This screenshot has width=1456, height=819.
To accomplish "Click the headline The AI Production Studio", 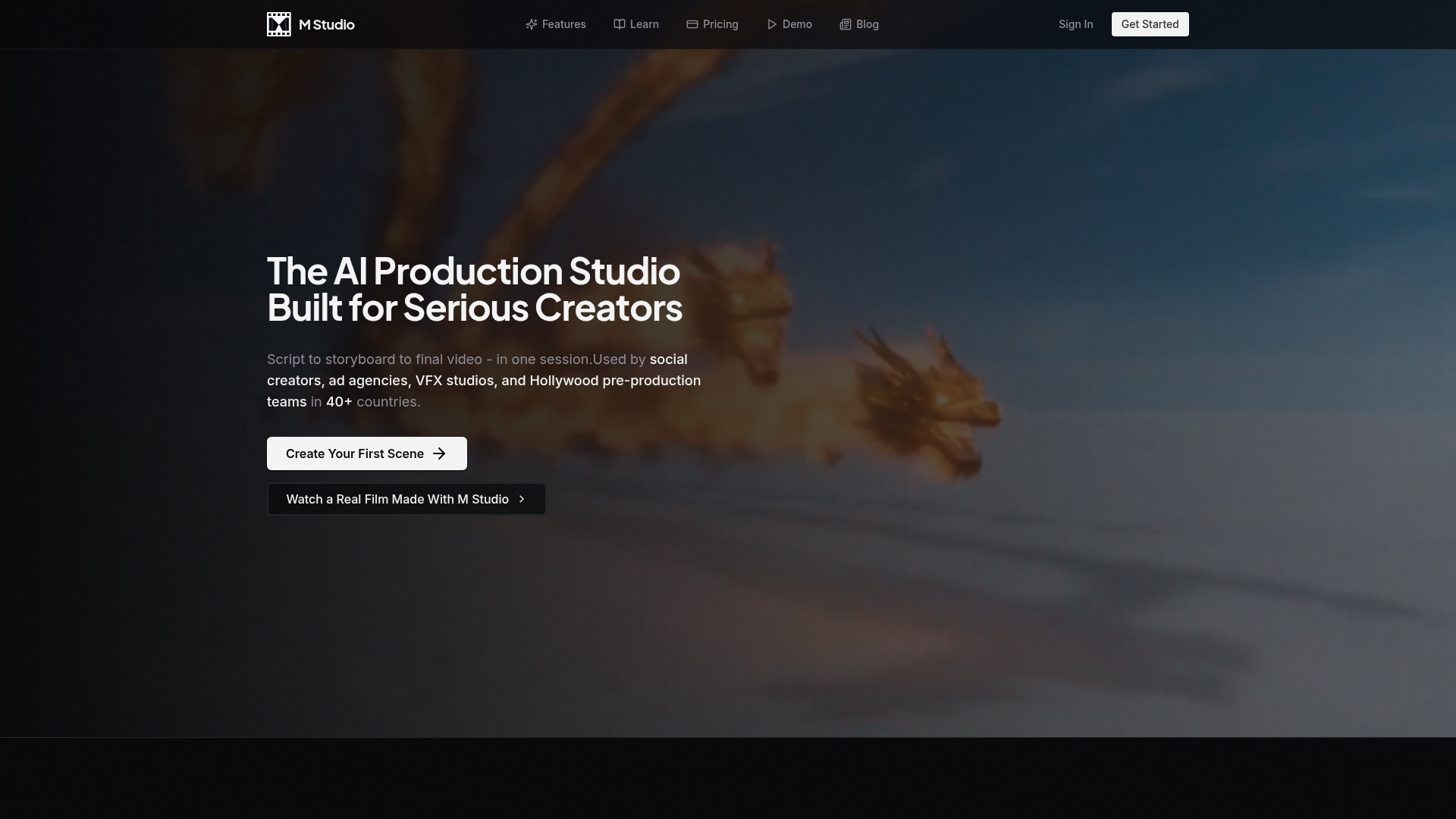I will pos(473,271).
